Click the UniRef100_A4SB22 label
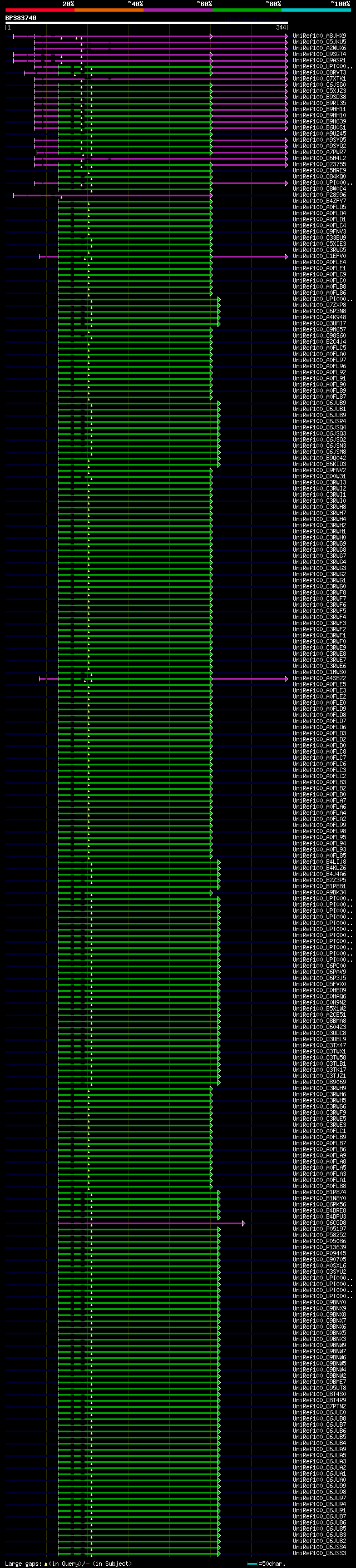This screenshot has width=356, height=1568. tap(319, 678)
